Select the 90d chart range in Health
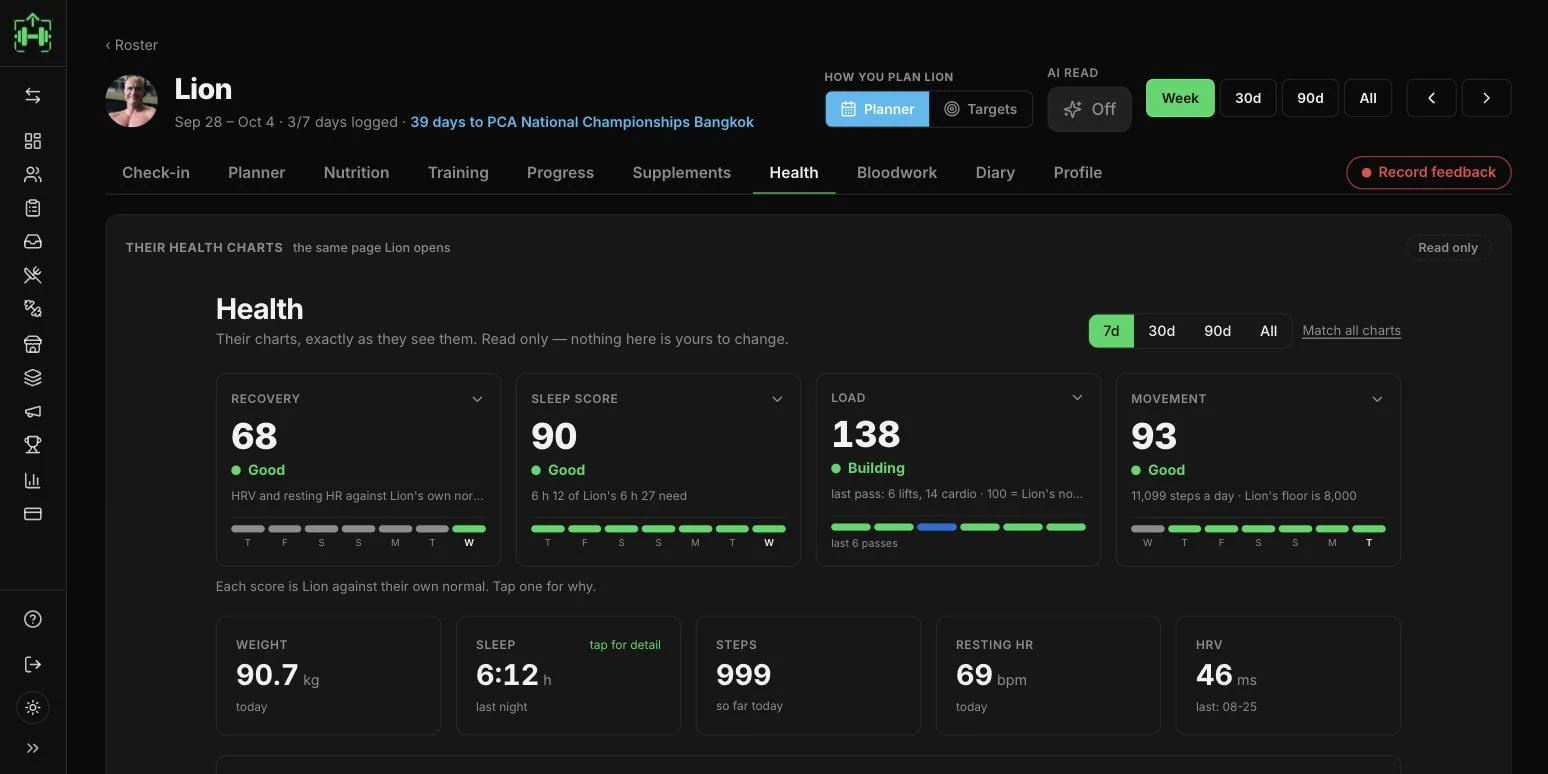 coord(1217,331)
